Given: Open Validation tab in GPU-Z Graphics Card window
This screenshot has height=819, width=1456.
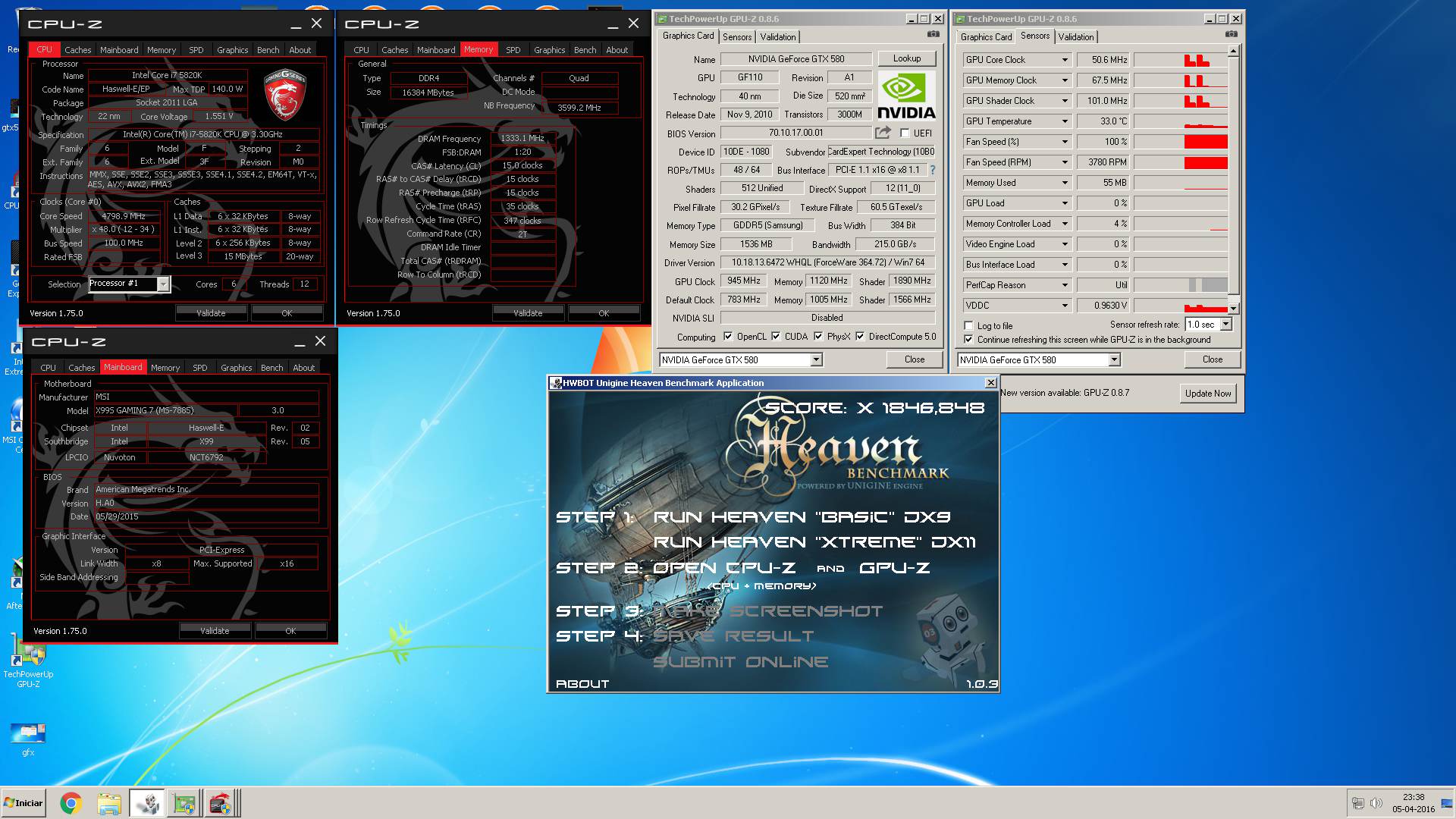Looking at the screenshot, I should coord(778,37).
